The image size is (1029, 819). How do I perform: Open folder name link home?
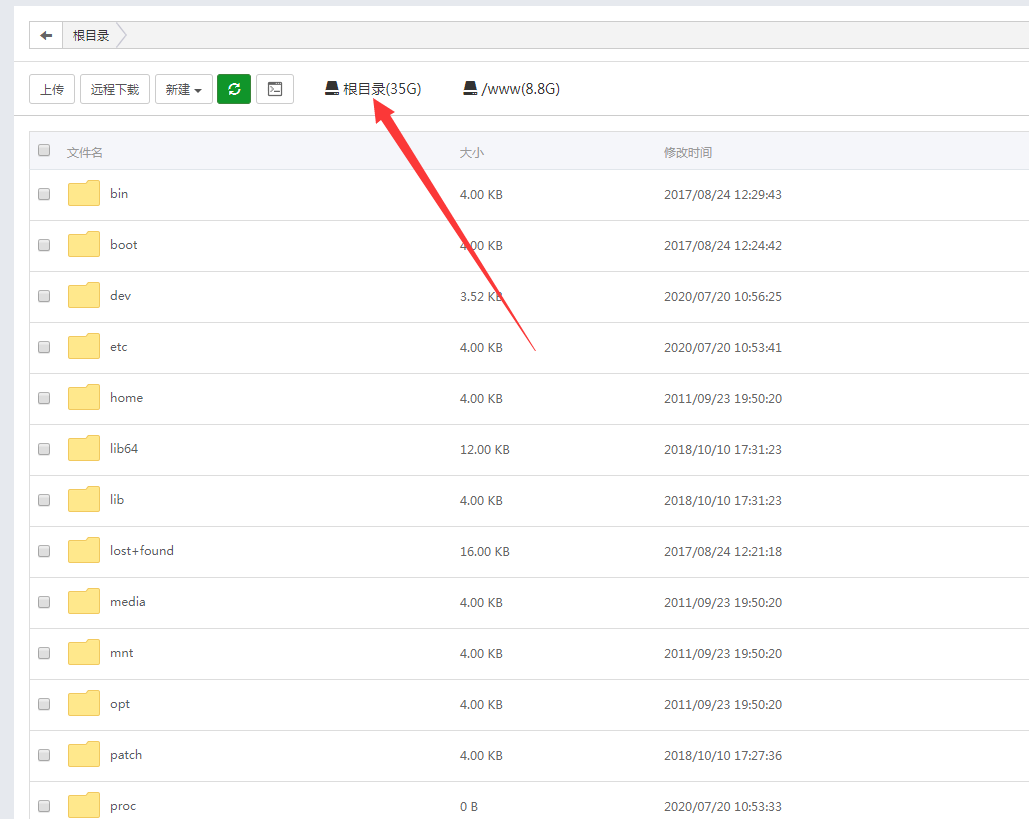pyautogui.click(x=126, y=398)
